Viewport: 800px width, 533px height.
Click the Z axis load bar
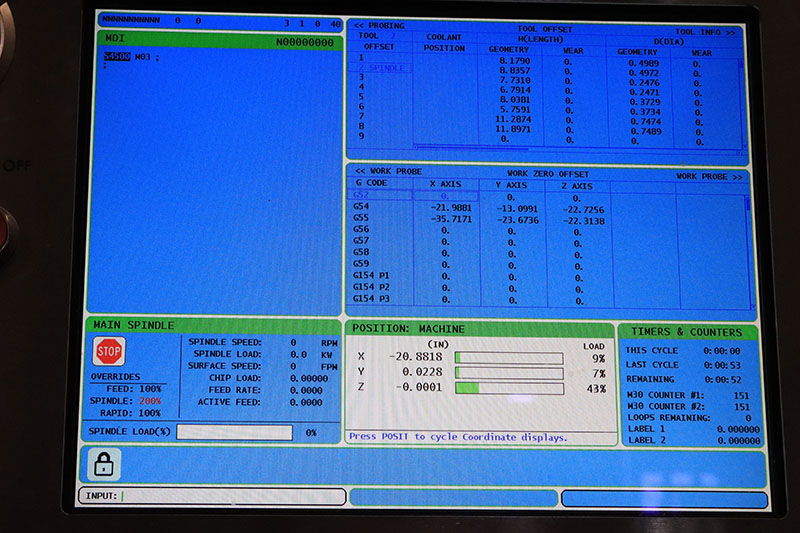coord(509,388)
